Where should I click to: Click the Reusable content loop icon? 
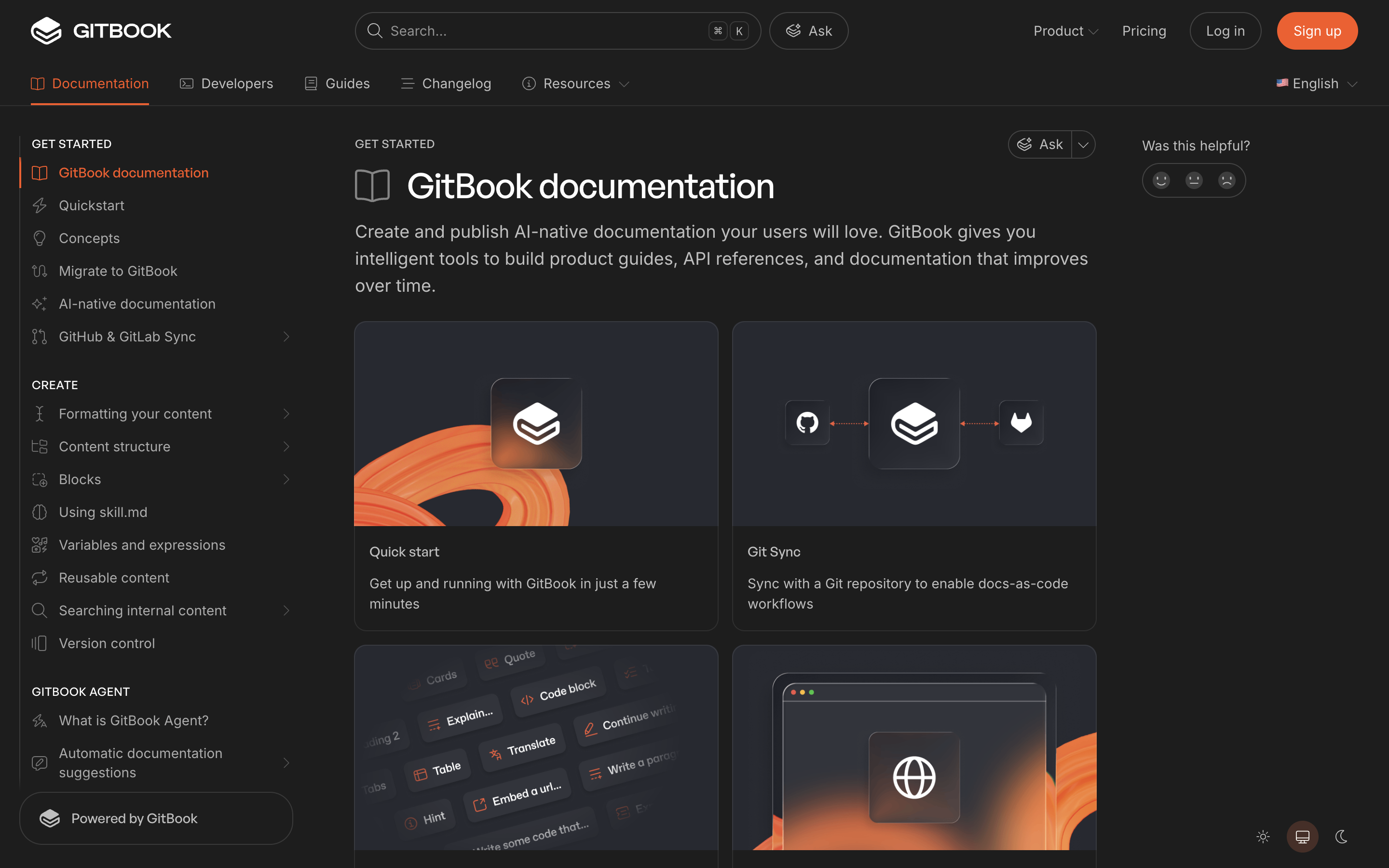tap(39, 578)
